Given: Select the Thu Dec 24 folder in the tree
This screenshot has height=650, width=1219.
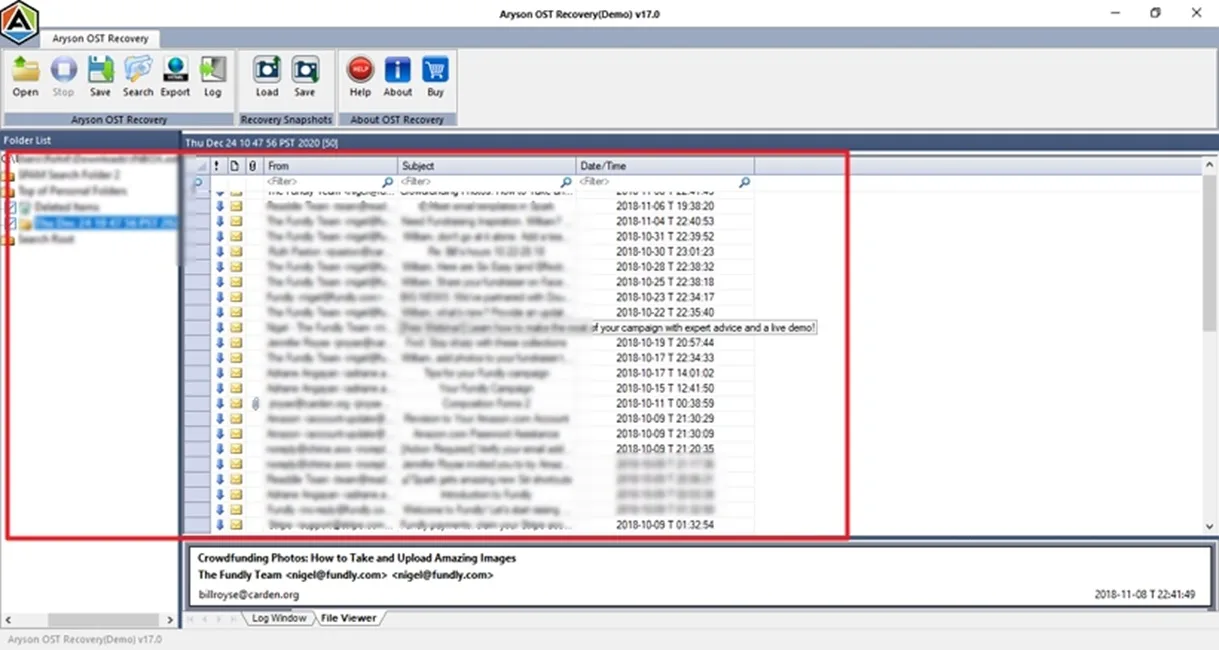Looking at the screenshot, I should (x=105, y=223).
